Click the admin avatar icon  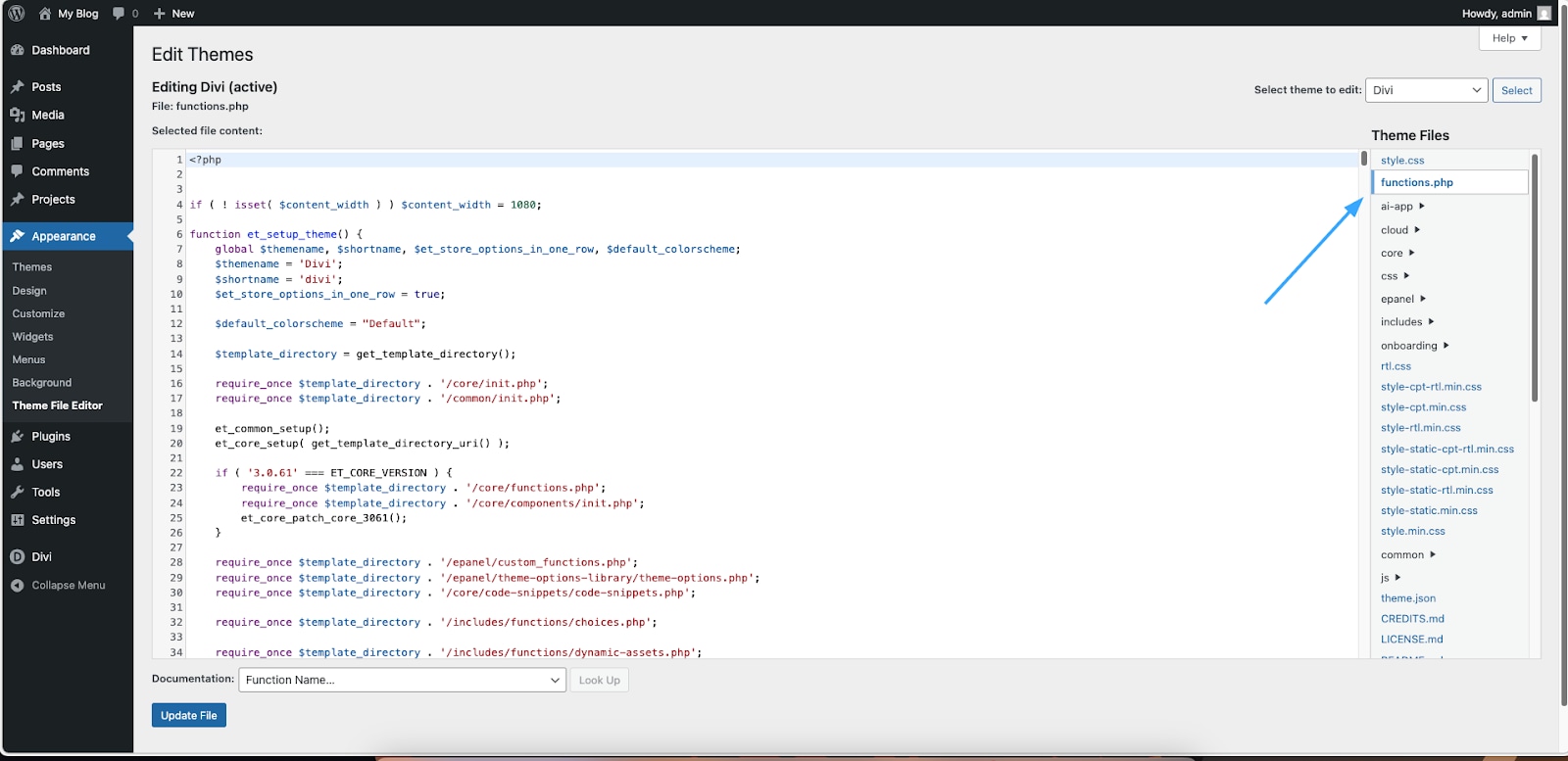pos(1544,14)
